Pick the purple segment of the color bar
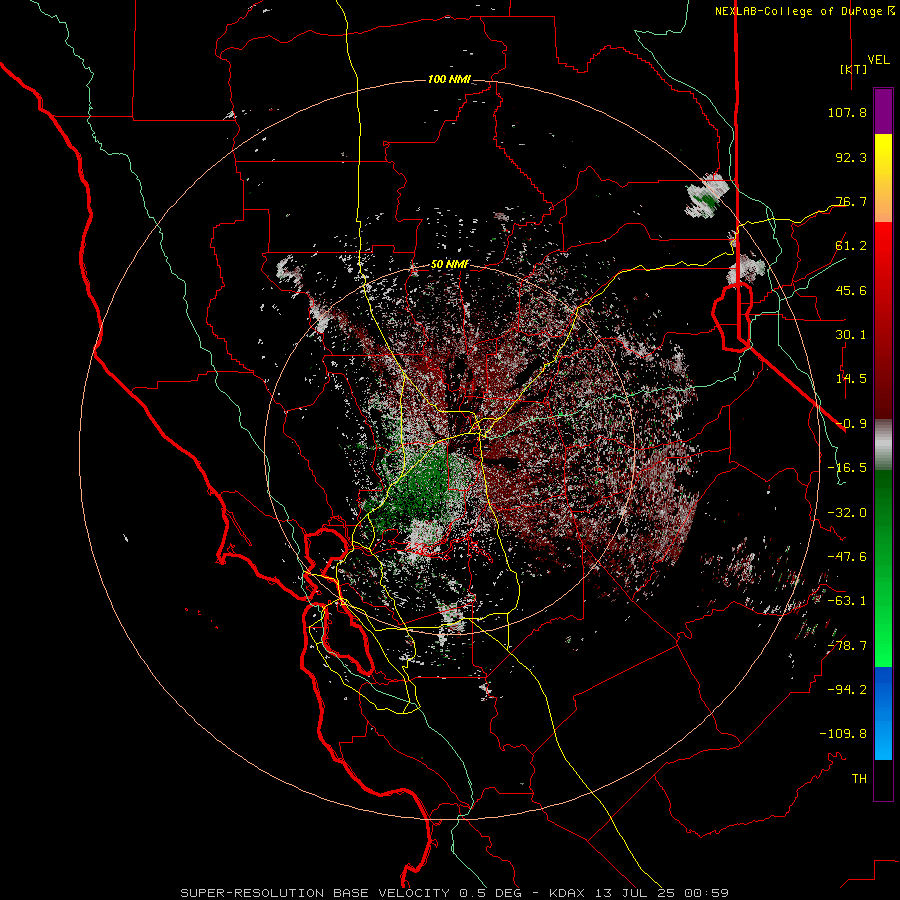Viewport: 900px width, 900px height. [883, 111]
